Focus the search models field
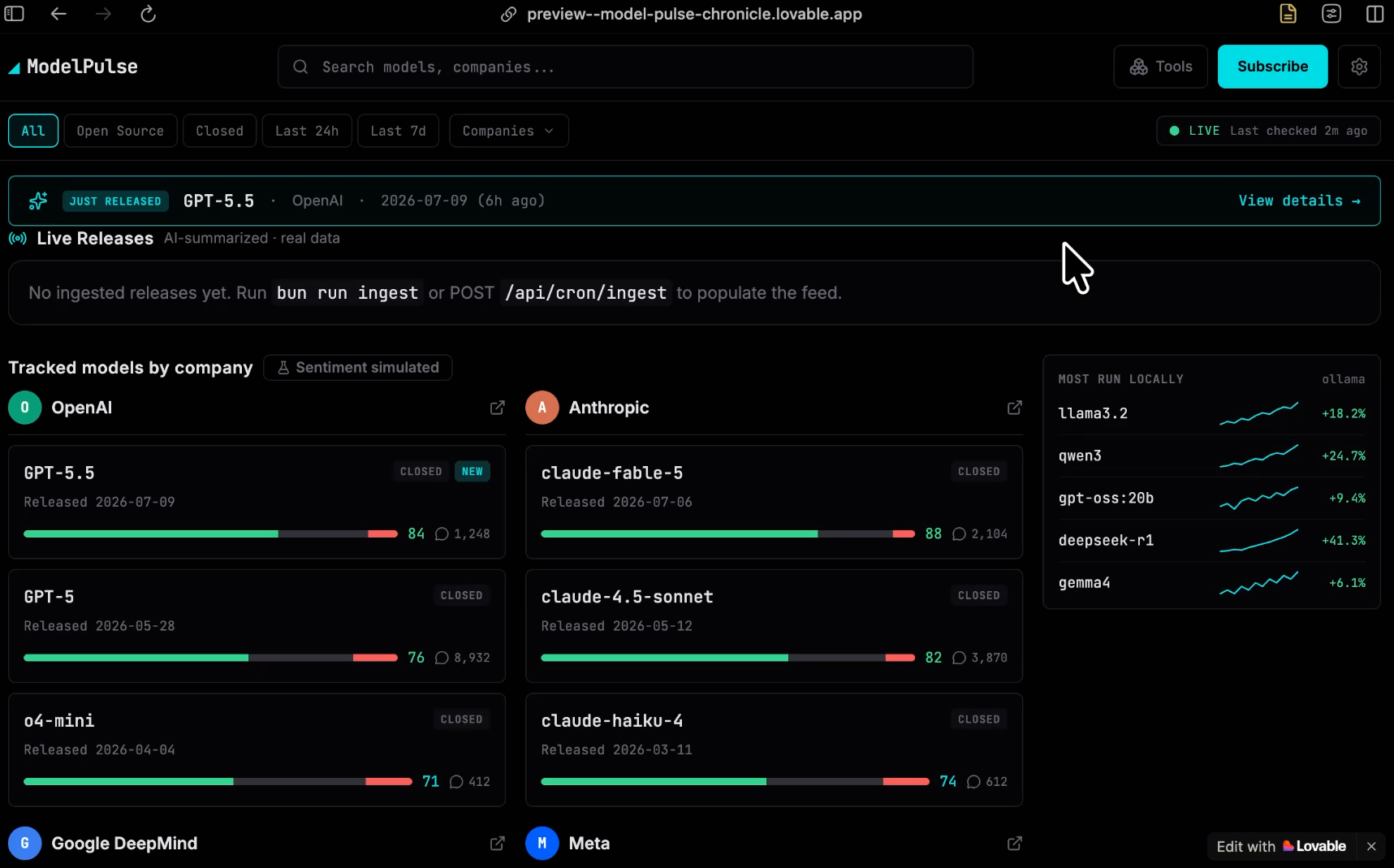Screen dimensions: 1394x868 [x=625, y=67]
